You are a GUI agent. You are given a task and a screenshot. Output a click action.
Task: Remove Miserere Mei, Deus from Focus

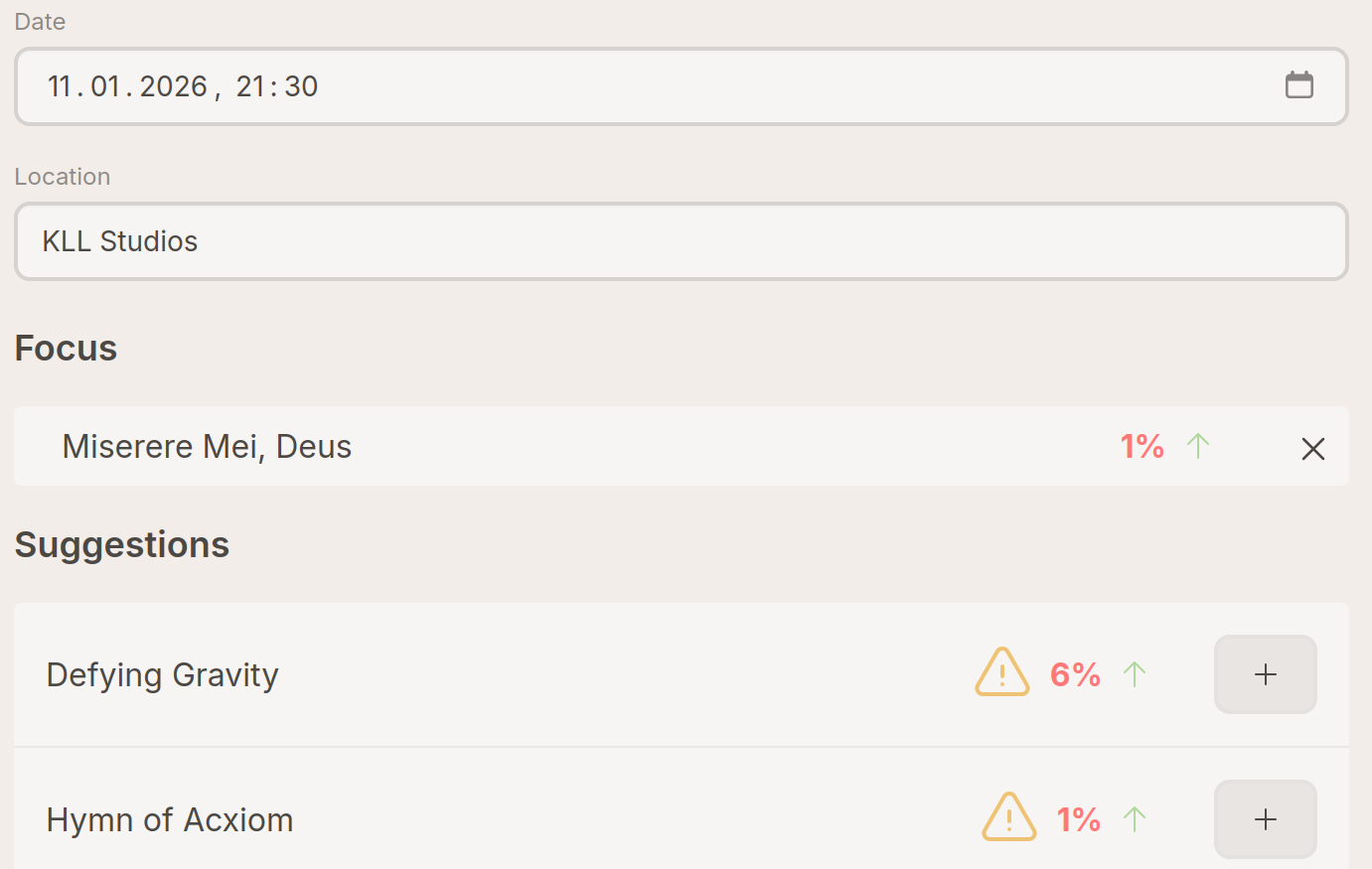pos(1312,449)
